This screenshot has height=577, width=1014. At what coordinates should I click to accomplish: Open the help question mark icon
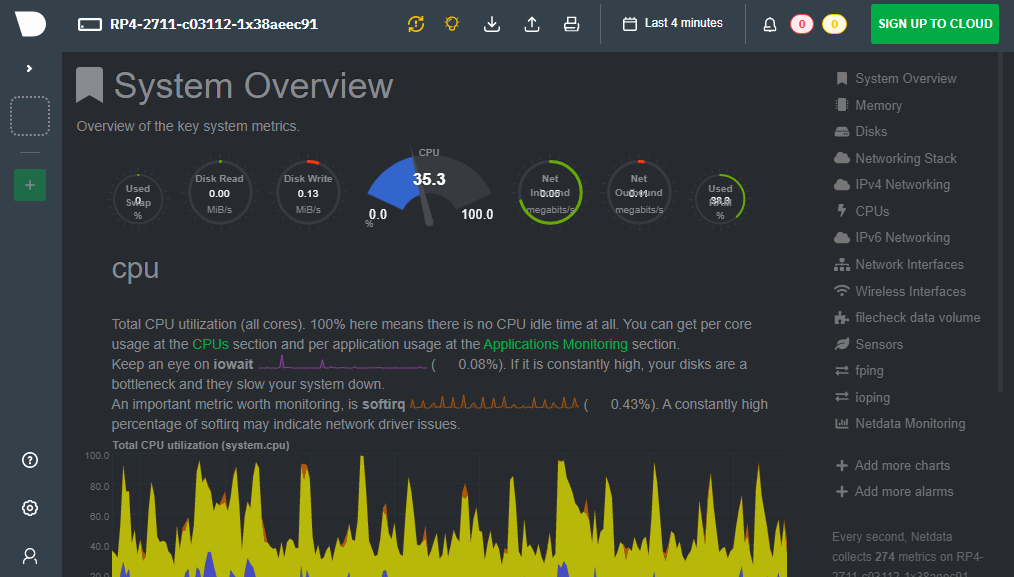30,460
